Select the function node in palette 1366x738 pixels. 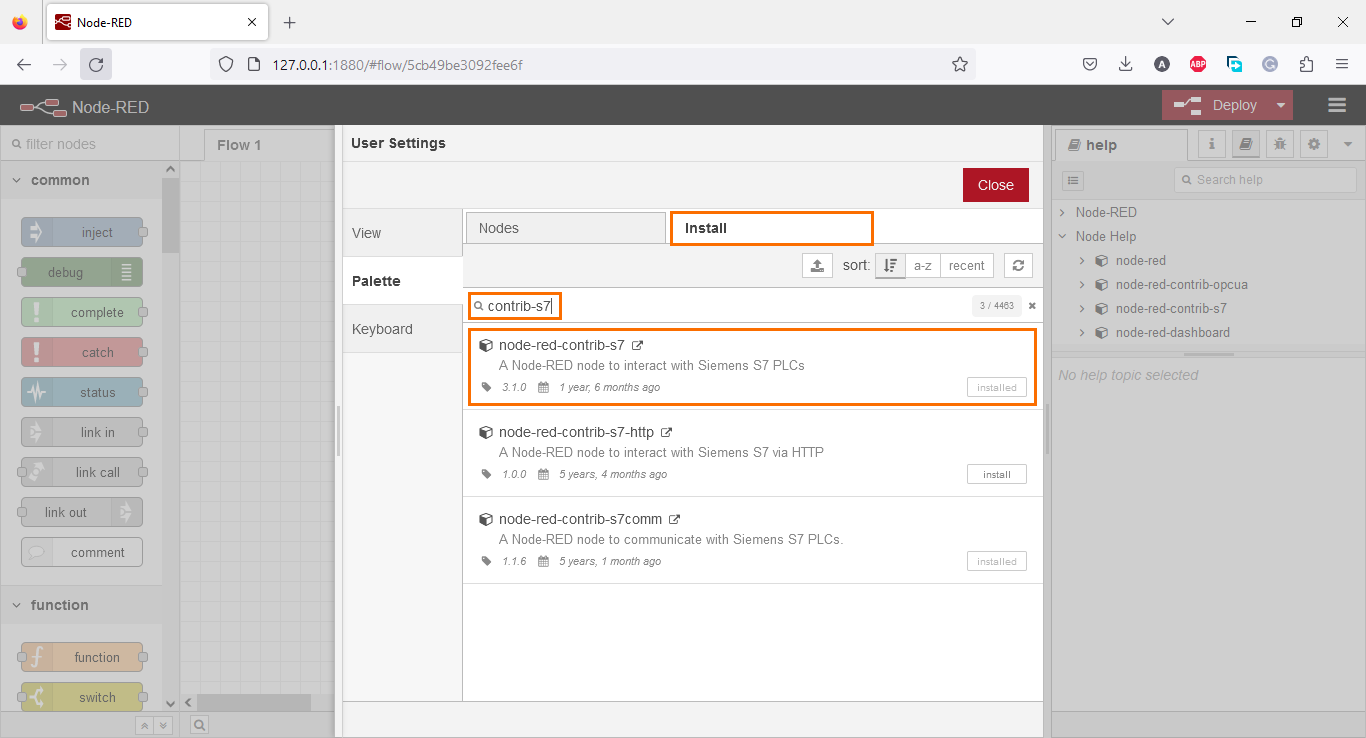pos(82,657)
